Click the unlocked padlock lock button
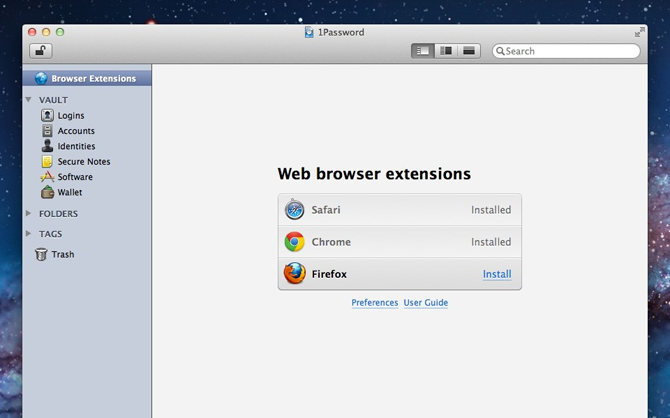670x418 pixels. [41, 51]
